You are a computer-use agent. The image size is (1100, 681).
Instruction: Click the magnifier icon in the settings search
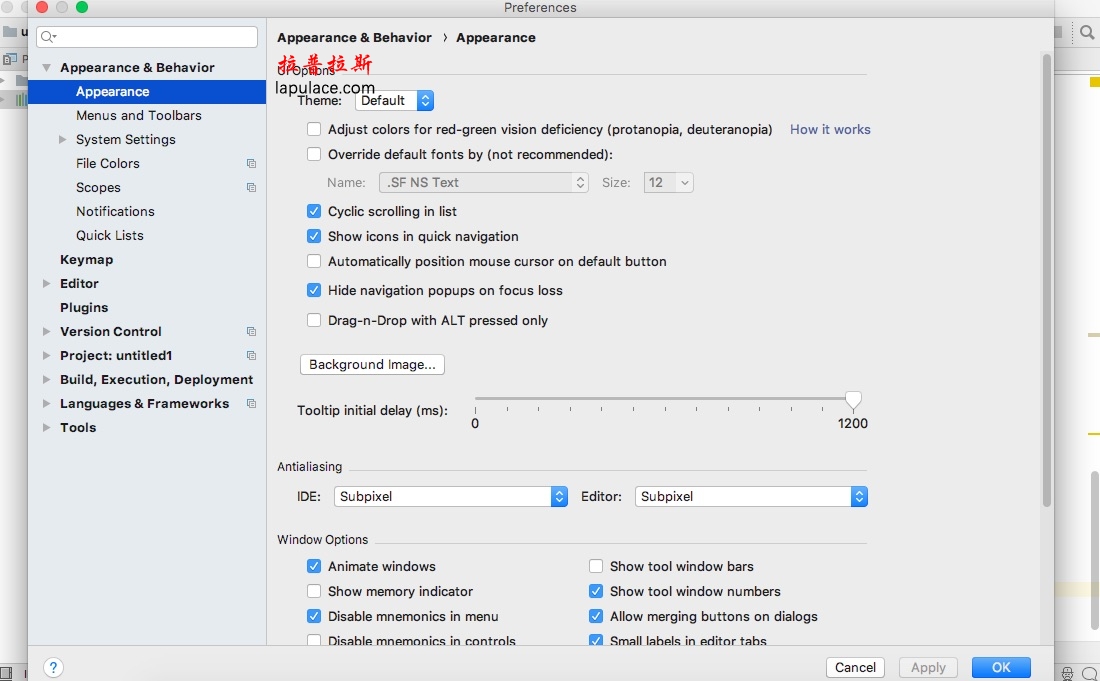pos(48,37)
